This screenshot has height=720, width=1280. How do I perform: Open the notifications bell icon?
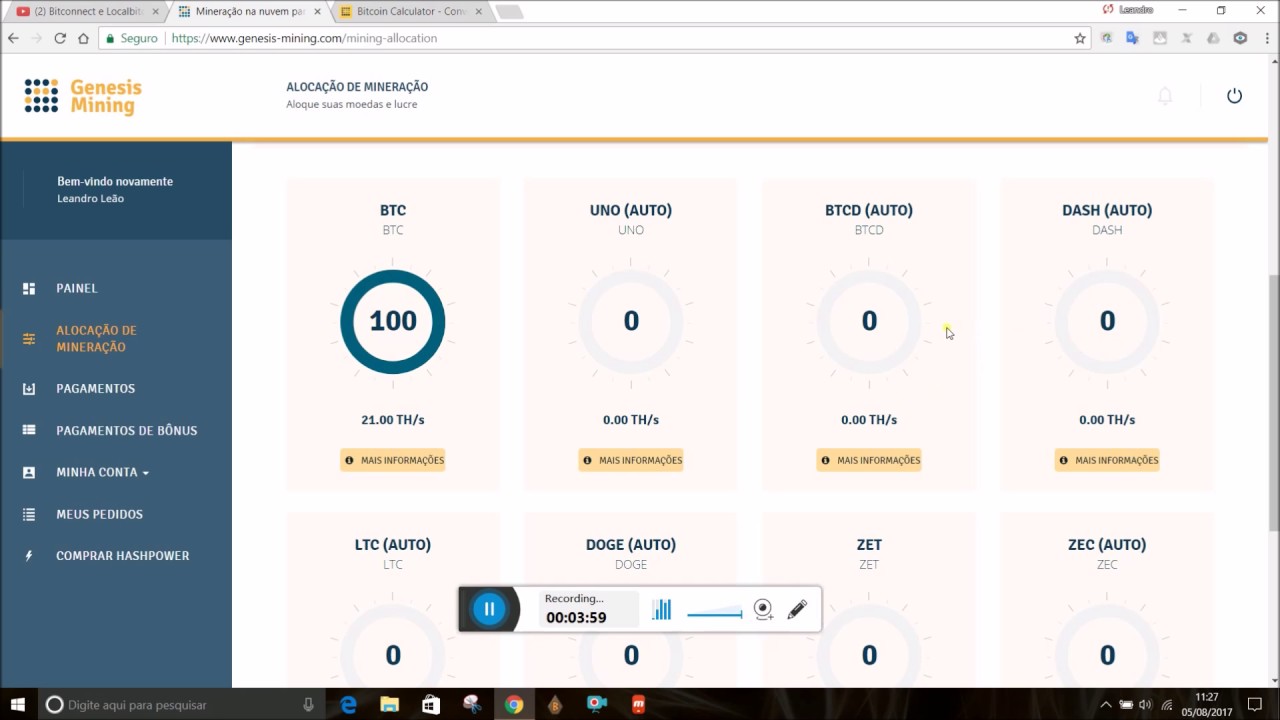pyautogui.click(x=1165, y=96)
